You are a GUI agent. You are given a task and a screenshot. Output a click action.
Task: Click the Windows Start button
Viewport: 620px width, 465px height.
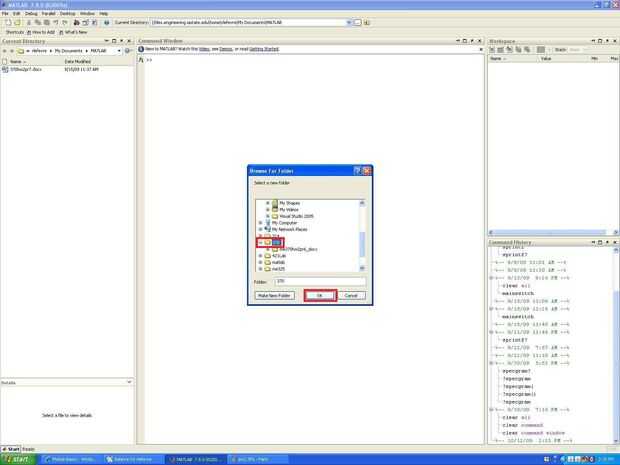(18, 459)
